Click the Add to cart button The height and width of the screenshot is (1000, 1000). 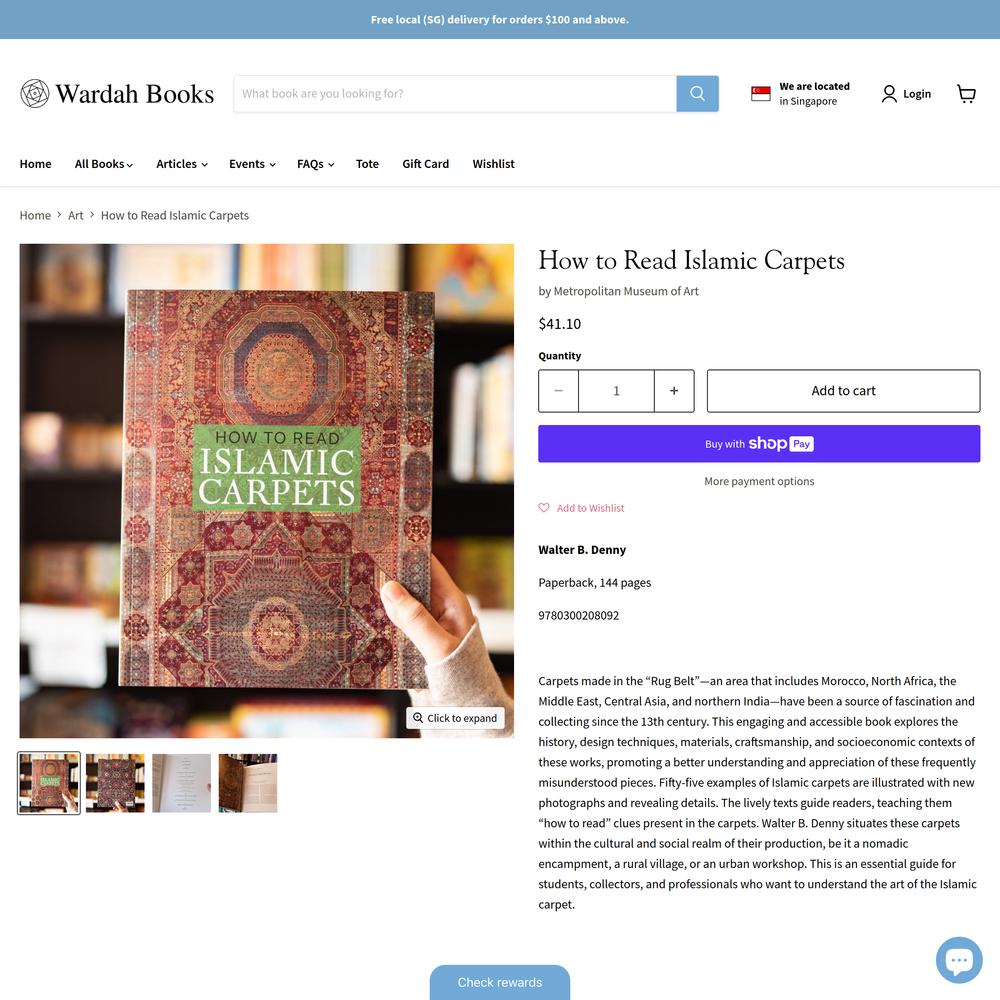(843, 391)
